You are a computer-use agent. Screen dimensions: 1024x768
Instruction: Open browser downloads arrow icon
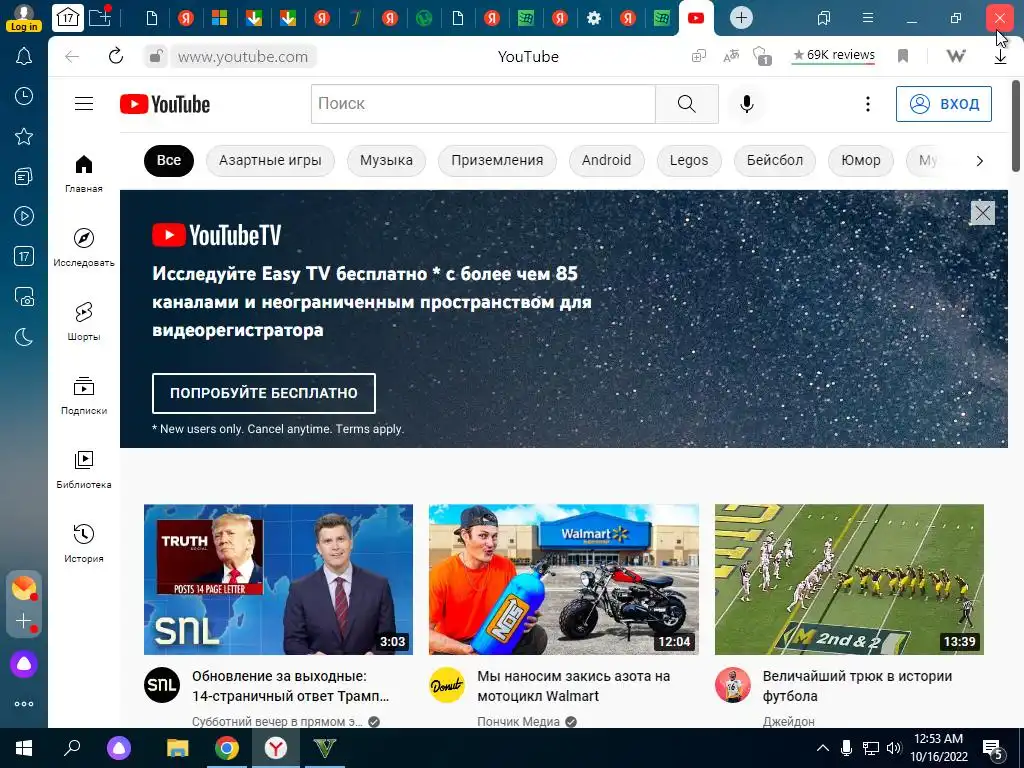pos(1000,57)
